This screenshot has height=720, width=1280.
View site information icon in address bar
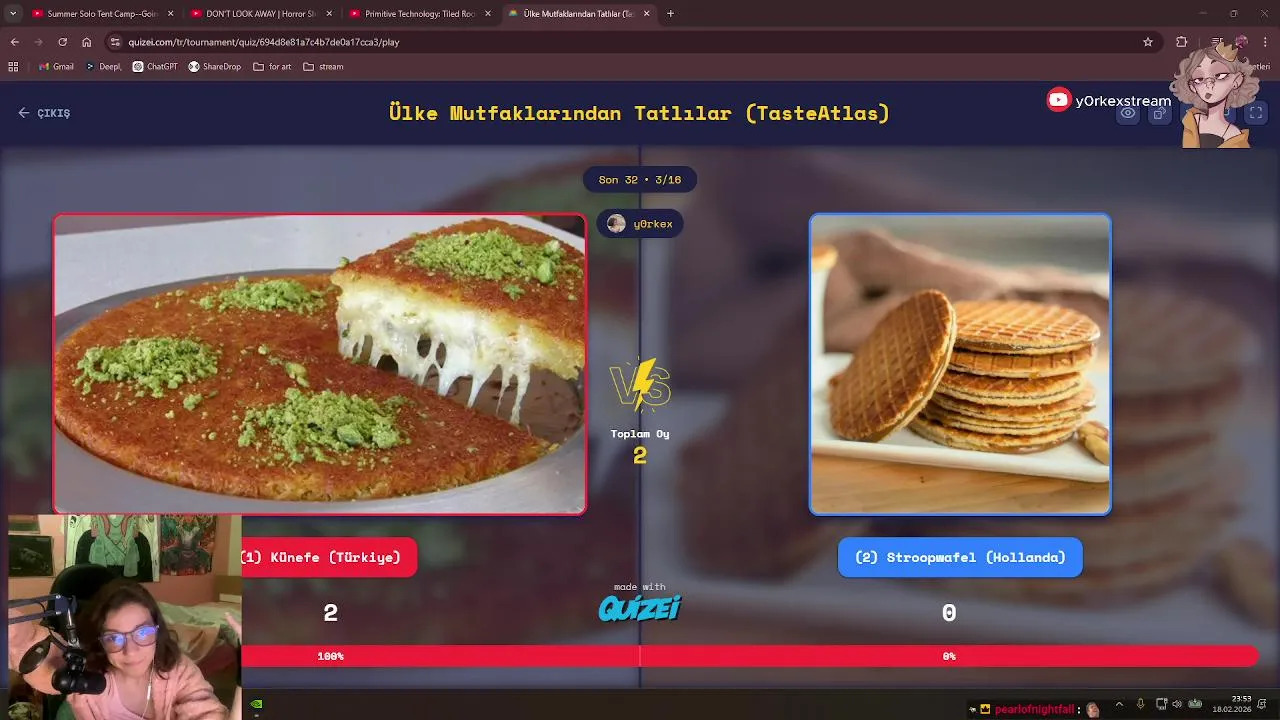tap(115, 42)
